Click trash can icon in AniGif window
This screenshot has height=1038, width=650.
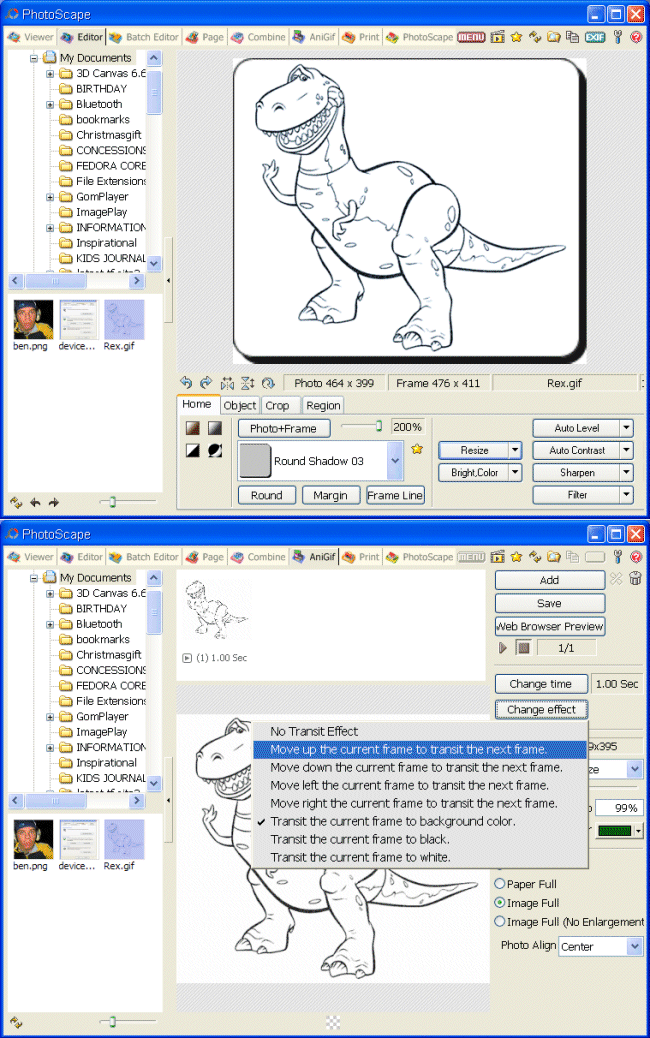click(x=635, y=579)
